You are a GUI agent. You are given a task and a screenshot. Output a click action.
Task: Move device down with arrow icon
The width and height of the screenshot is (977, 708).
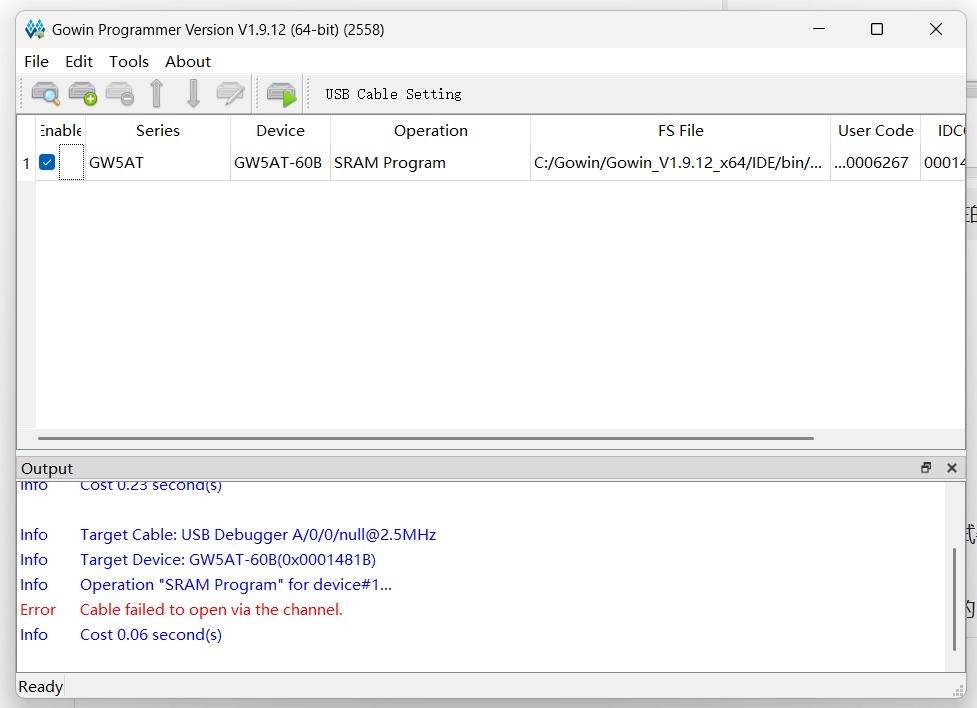[x=193, y=94]
